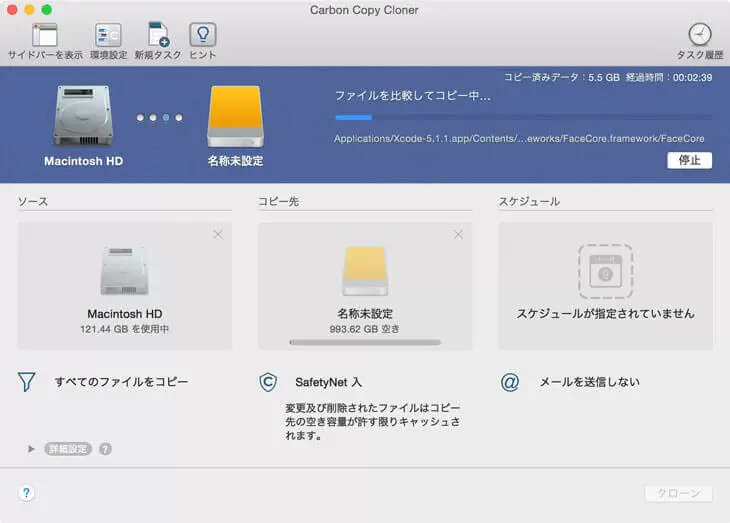Expand the 詳細設定 disclosure triangle
The height and width of the screenshot is (523, 730).
click(x=31, y=449)
